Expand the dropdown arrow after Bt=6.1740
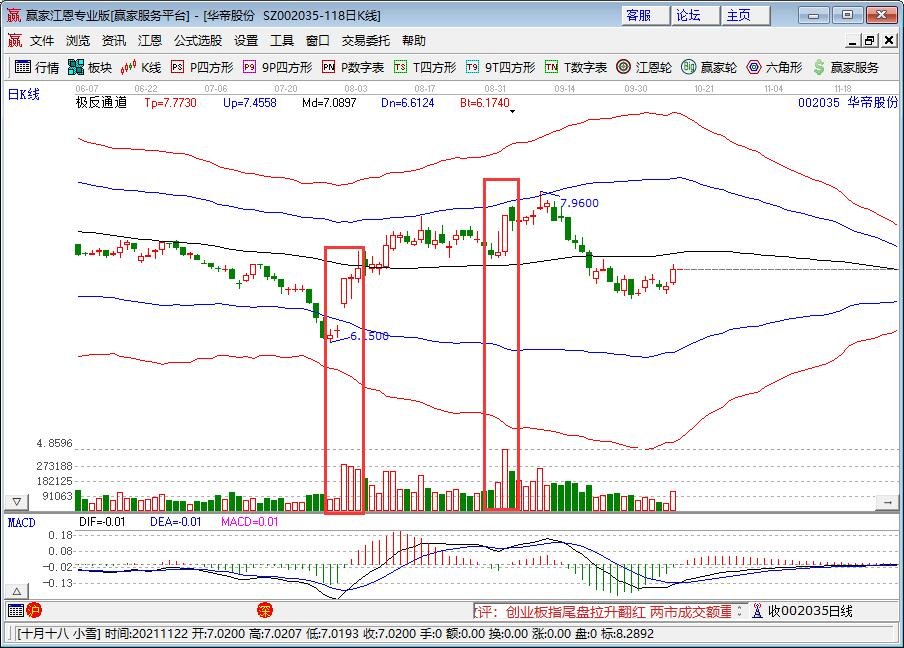The width and height of the screenshot is (904, 648). pyautogui.click(x=512, y=111)
